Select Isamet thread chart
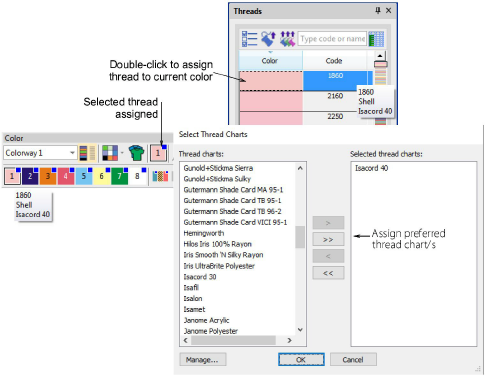Screen dimensions: 485x388 194,309
